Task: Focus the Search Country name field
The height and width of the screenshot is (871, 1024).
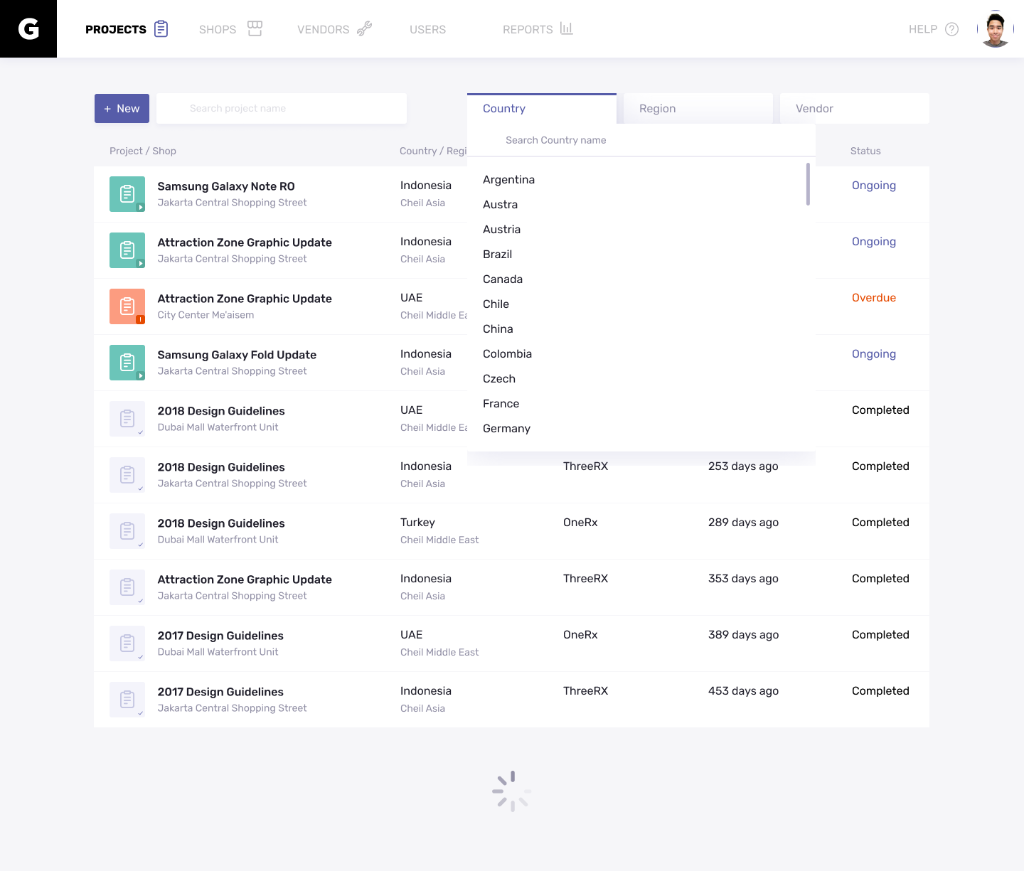Action: (x=641, y=140)
